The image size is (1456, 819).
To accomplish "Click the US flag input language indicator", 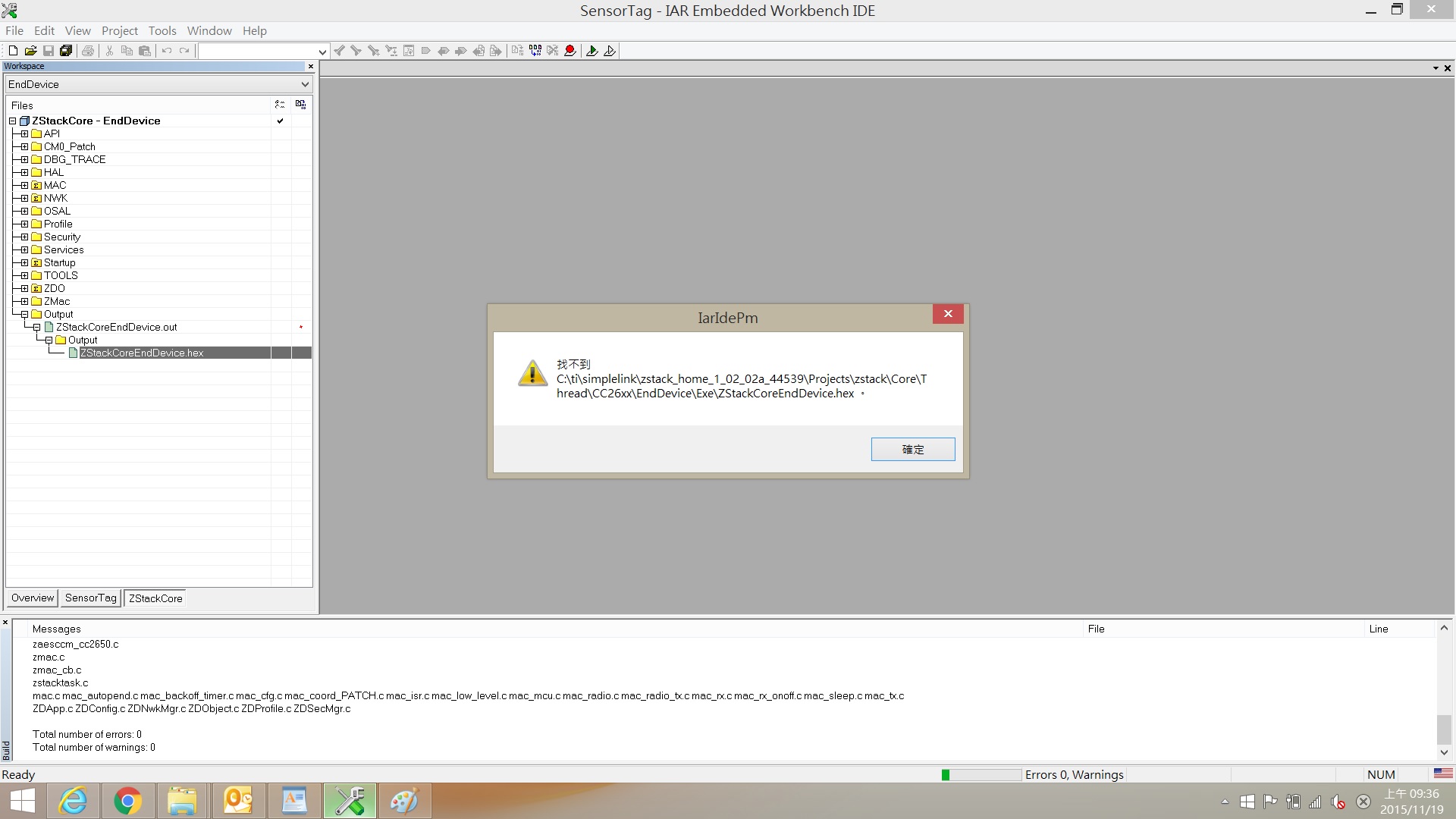I will [x=1443, y=773].
